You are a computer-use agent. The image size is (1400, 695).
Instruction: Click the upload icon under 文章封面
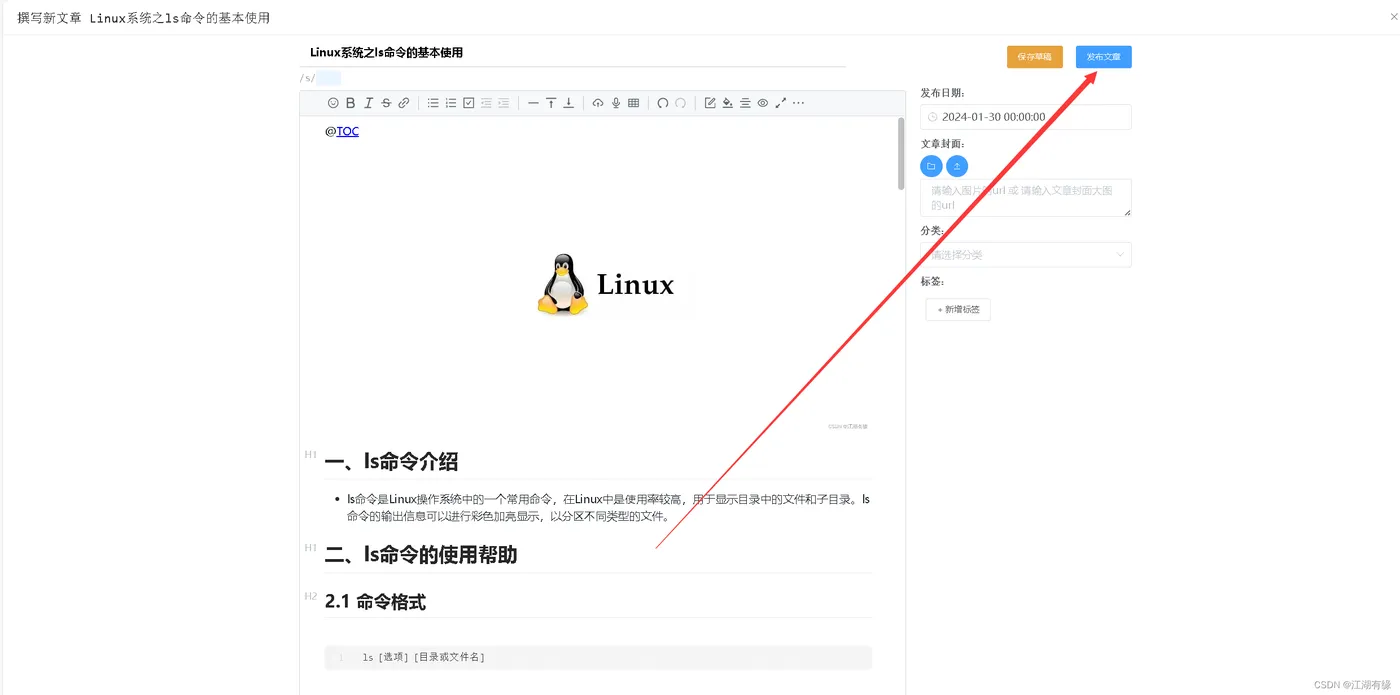[957, 166]
